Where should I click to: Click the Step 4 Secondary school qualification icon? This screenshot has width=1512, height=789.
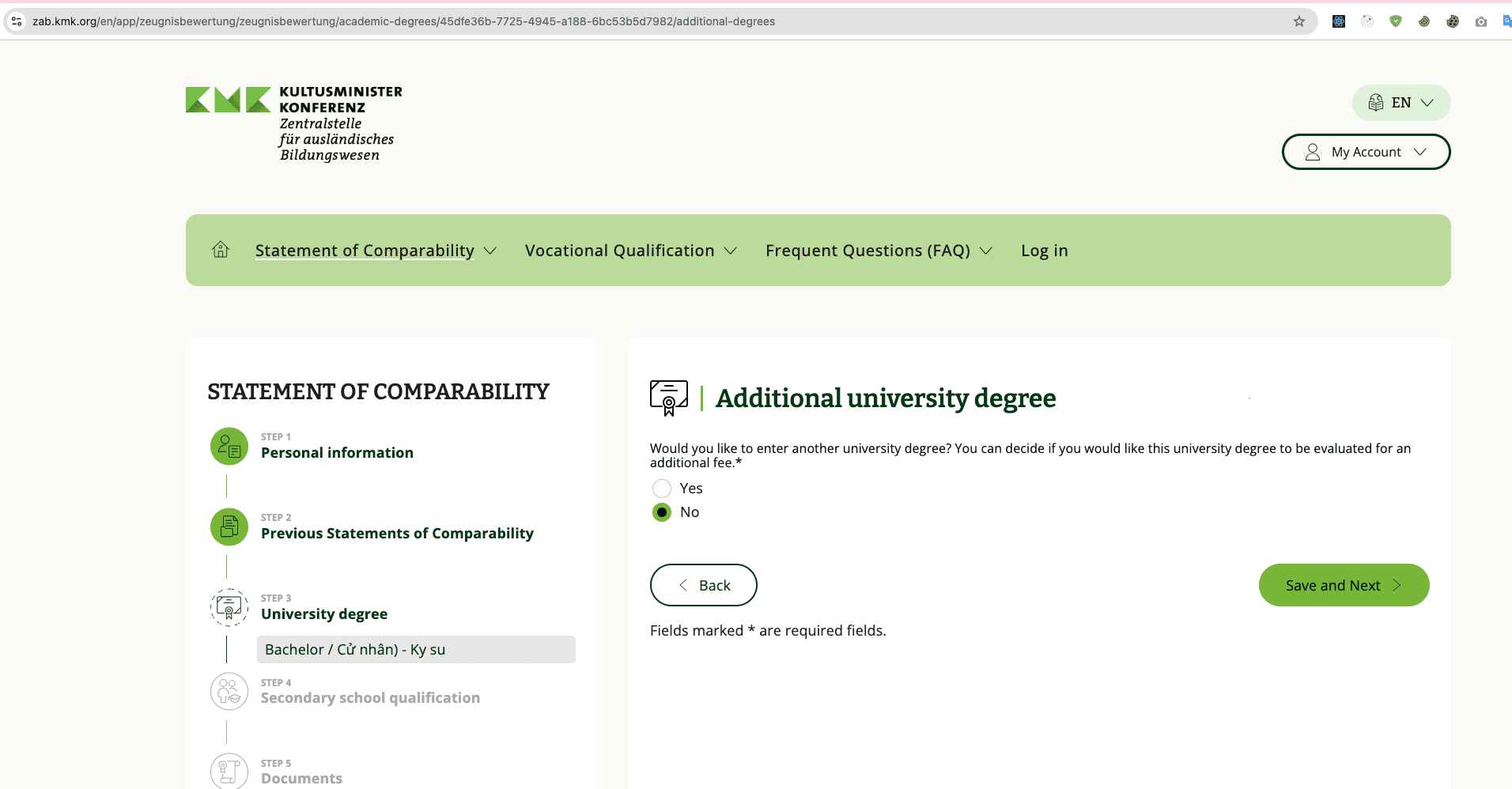pyautogui.click(x=228, y=691)
